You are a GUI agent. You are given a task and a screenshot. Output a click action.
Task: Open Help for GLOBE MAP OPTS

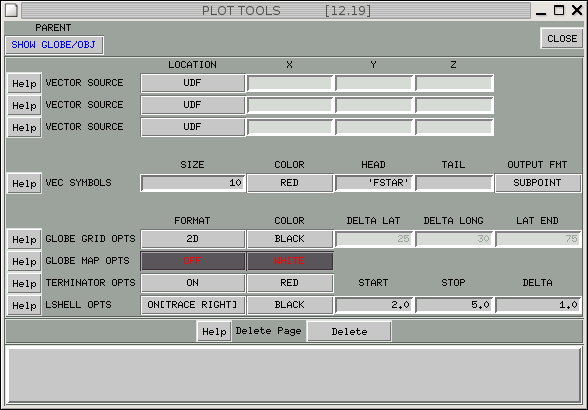coord(24,261)
